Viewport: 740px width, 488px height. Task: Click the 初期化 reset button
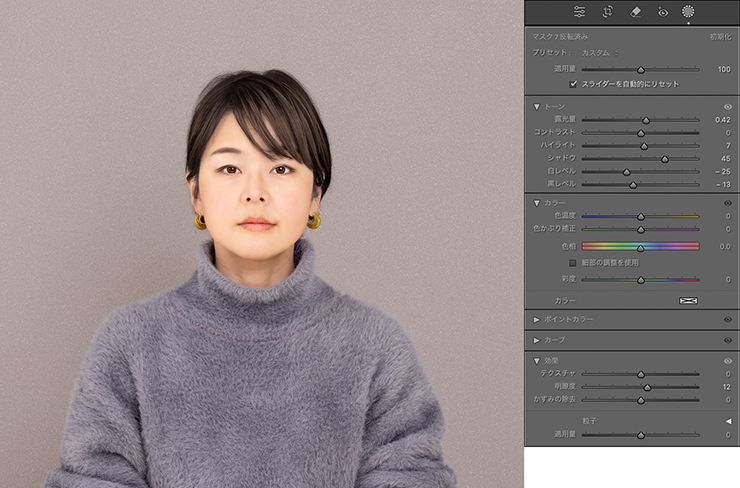719,36
